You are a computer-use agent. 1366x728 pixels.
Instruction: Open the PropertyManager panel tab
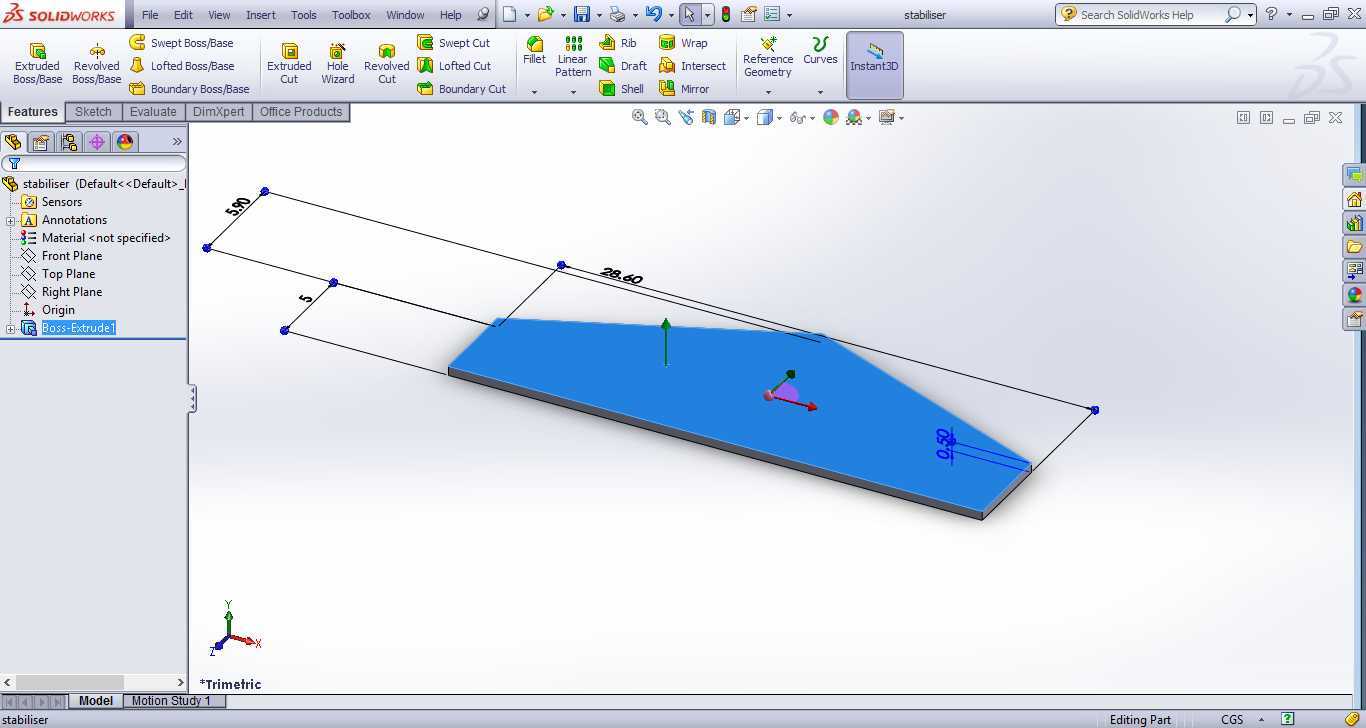(x=41, y=142)
